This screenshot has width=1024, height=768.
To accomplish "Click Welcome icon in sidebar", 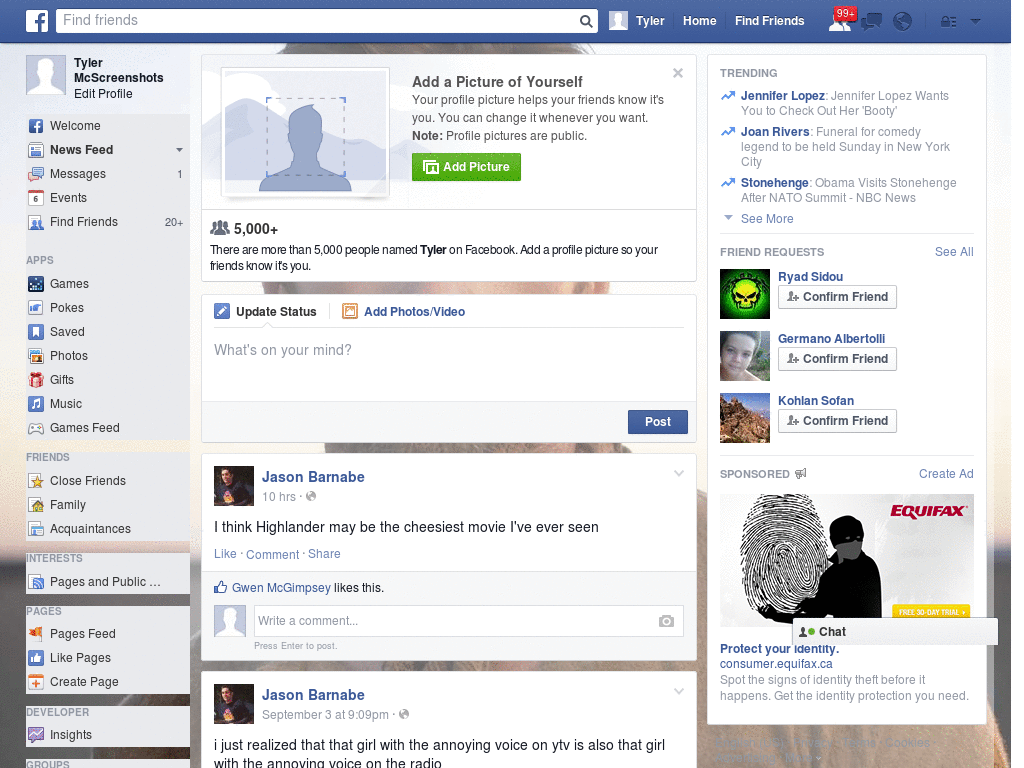I will pos(36,126).
